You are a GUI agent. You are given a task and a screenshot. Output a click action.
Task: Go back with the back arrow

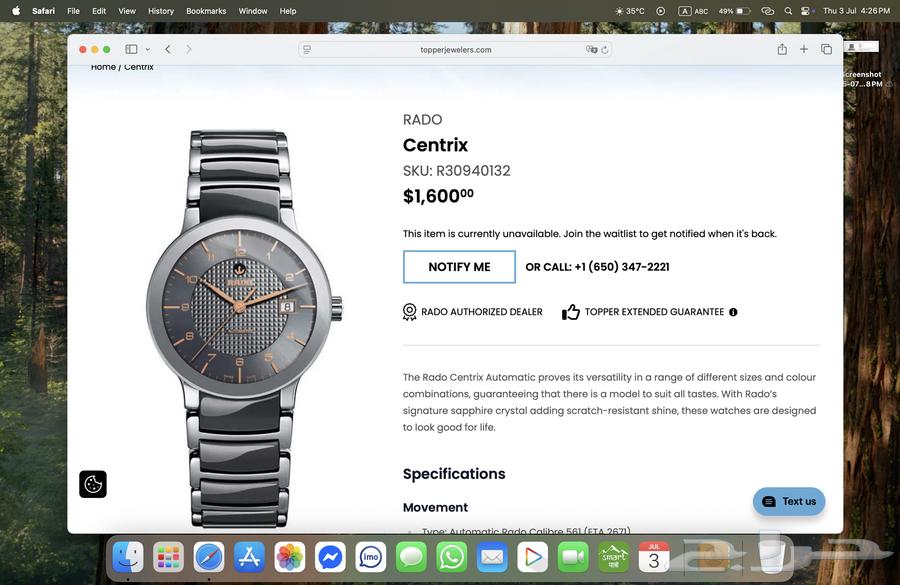(x=168, y=49)
